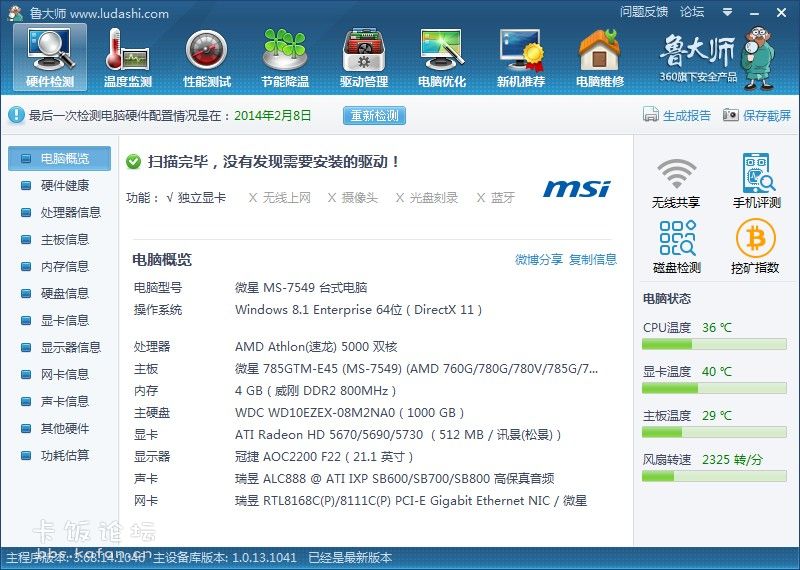Open 新机推荐 new PC recommendations
The image size is (800, 570).
521,58
